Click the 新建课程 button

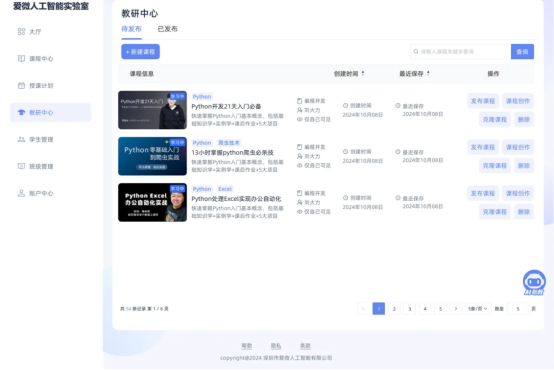coord(141,52)
